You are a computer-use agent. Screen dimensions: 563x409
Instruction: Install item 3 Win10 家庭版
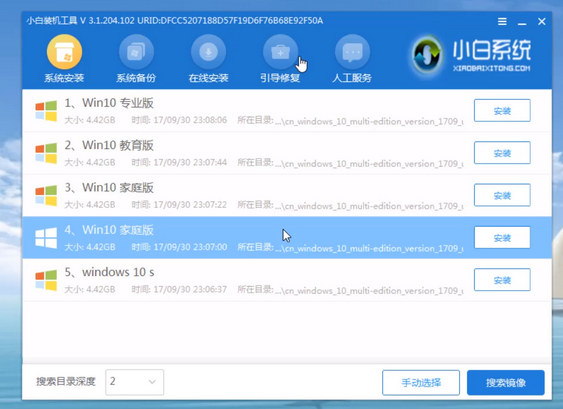(502, 195)
